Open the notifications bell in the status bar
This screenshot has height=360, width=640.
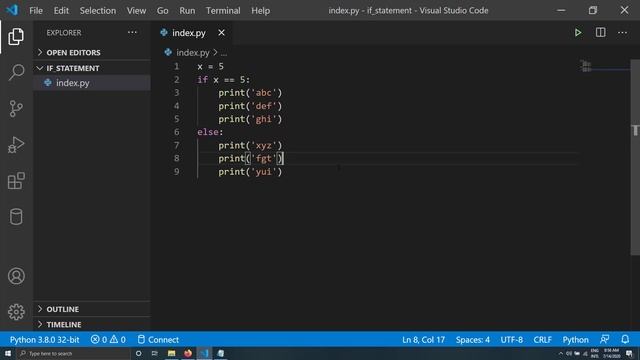[625, 340]
